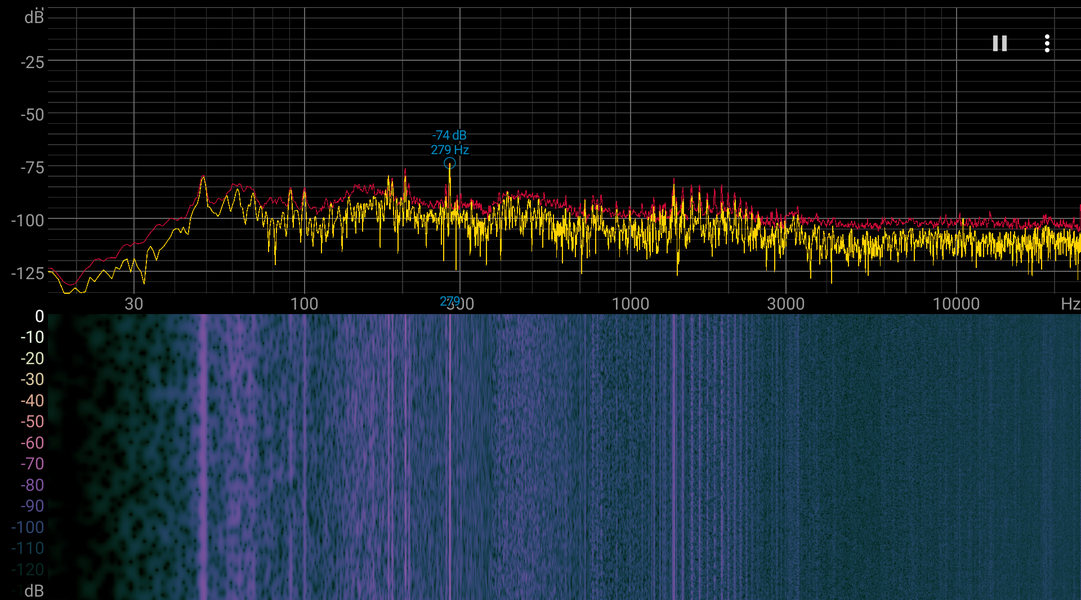This screenshot has width=1081, height=600.
Task: Click the 0 value on spectrogram color scale
Action: [x=39, y=317]
